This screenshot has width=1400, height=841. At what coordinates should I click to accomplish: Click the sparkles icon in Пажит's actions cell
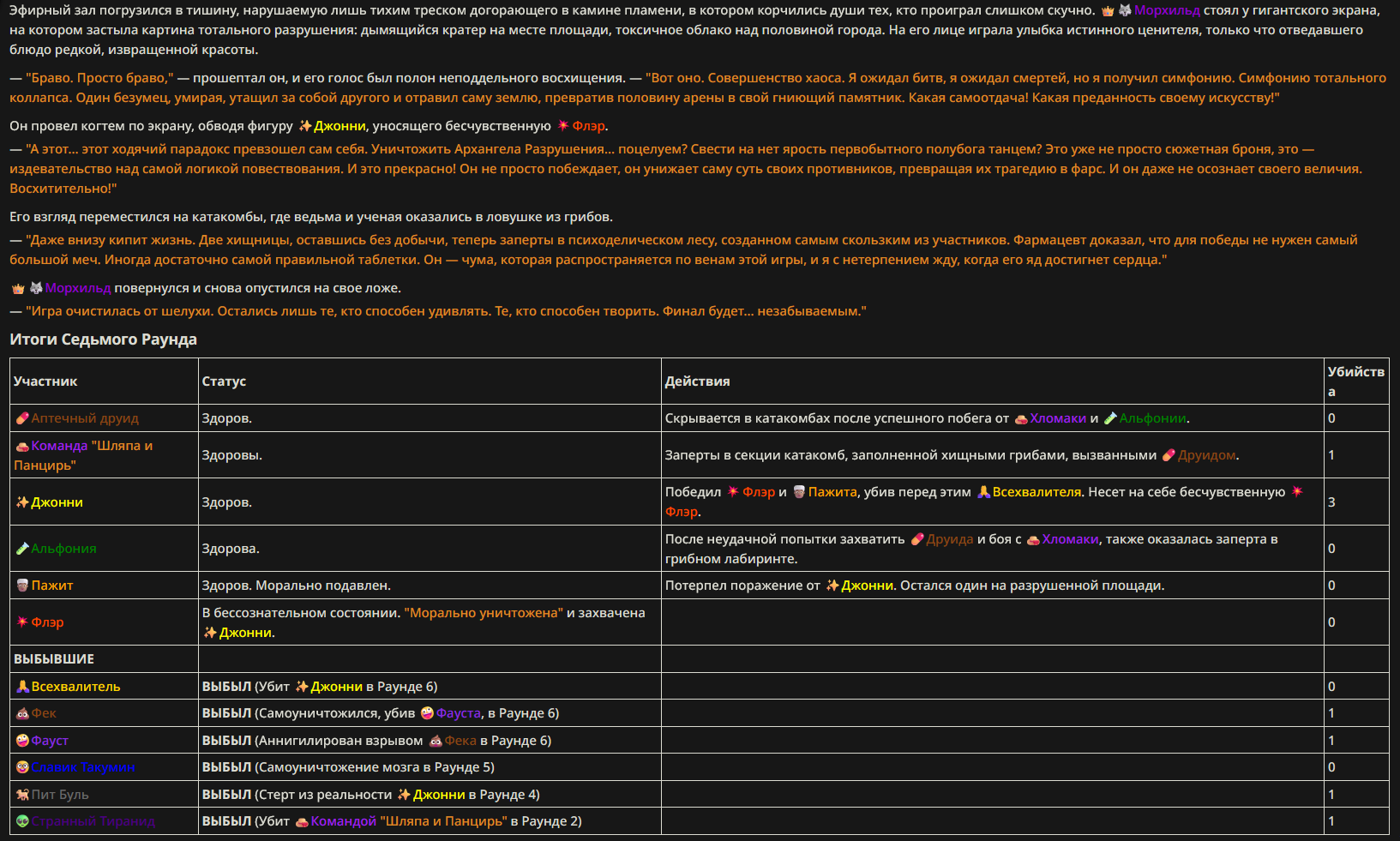tap(832, 586)
